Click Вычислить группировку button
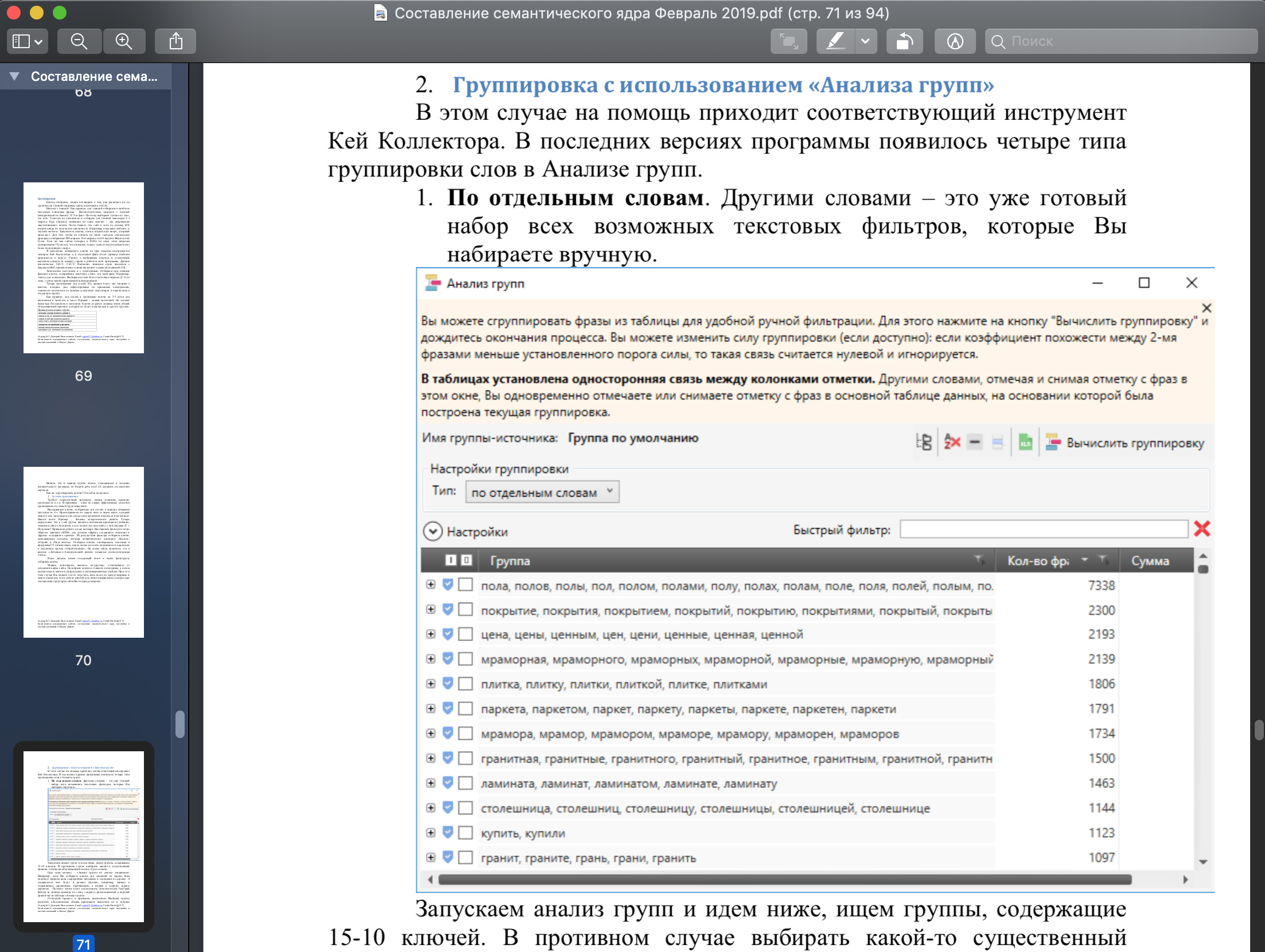Image resolution: width=1265 pixels, height=952 pixels. click(1125, 443)
